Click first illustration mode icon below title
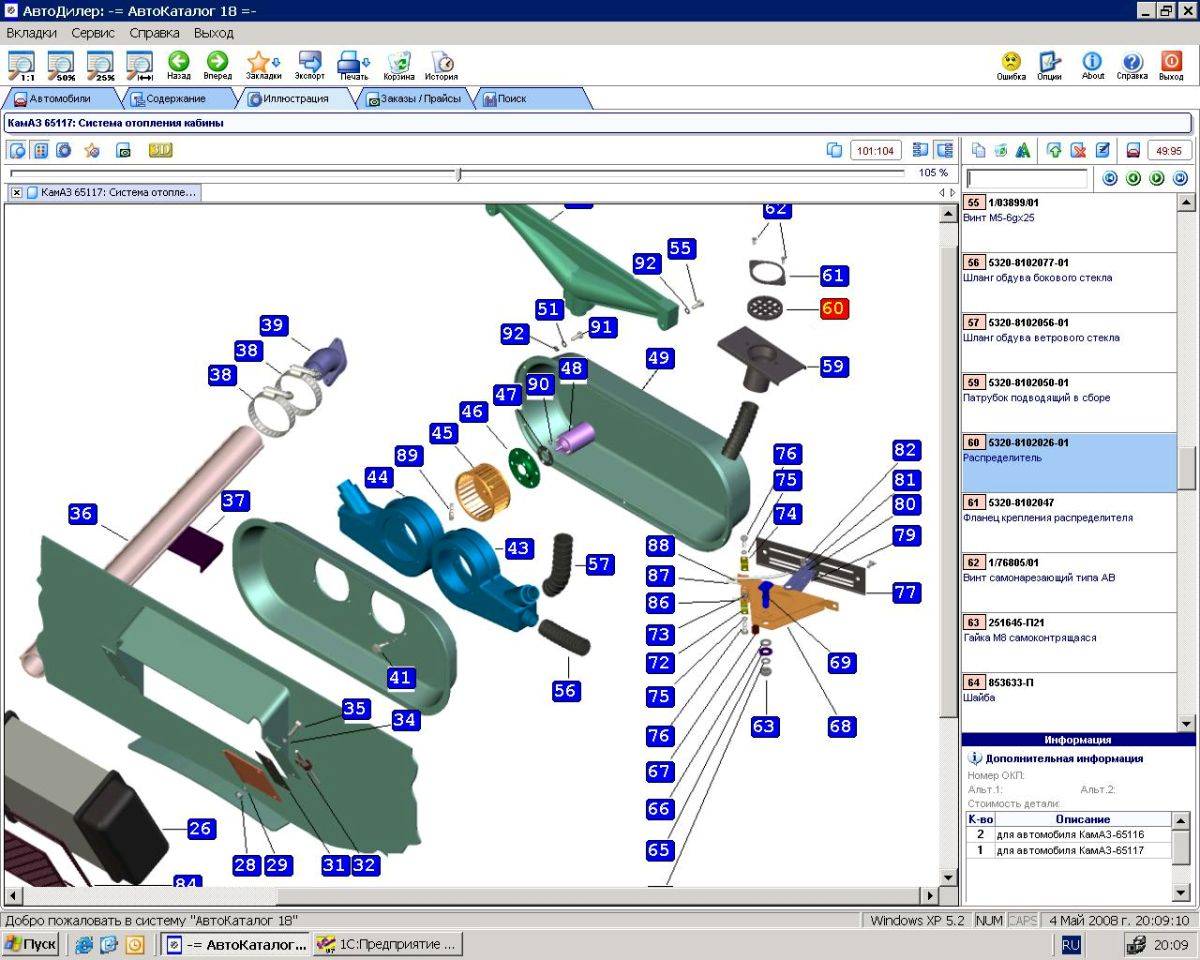The width and height of the screenshot is (1200, 960). [18, 150]
